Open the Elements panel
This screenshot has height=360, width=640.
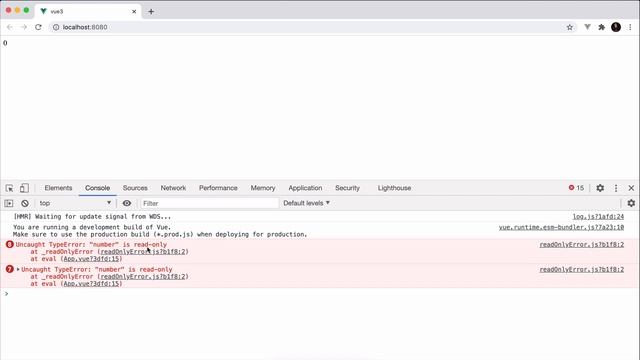[x=58, y=188]
